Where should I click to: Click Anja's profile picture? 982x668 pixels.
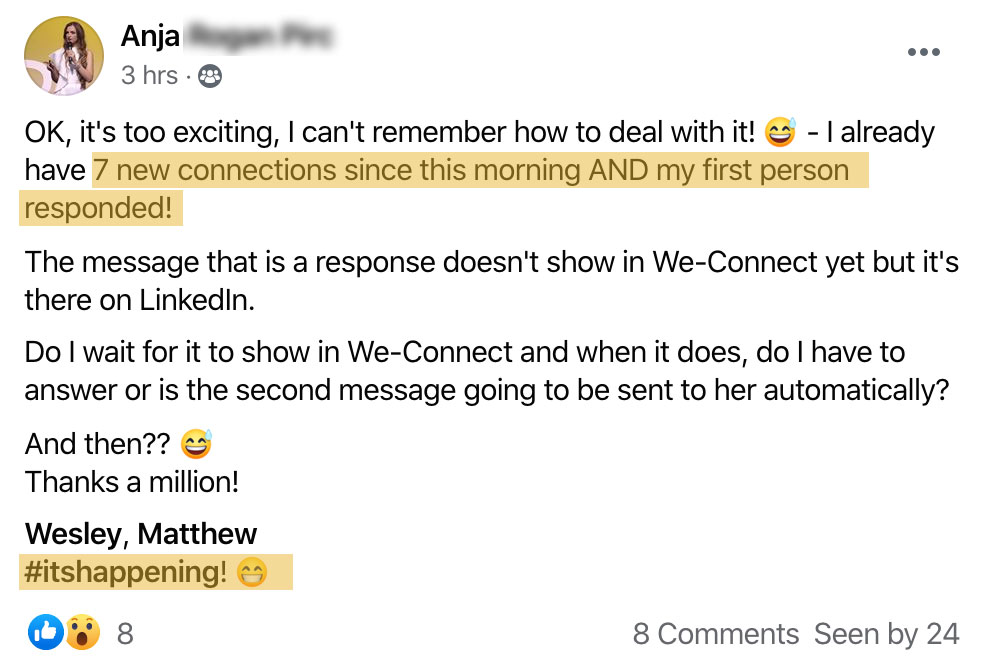(x=64, y=55)
